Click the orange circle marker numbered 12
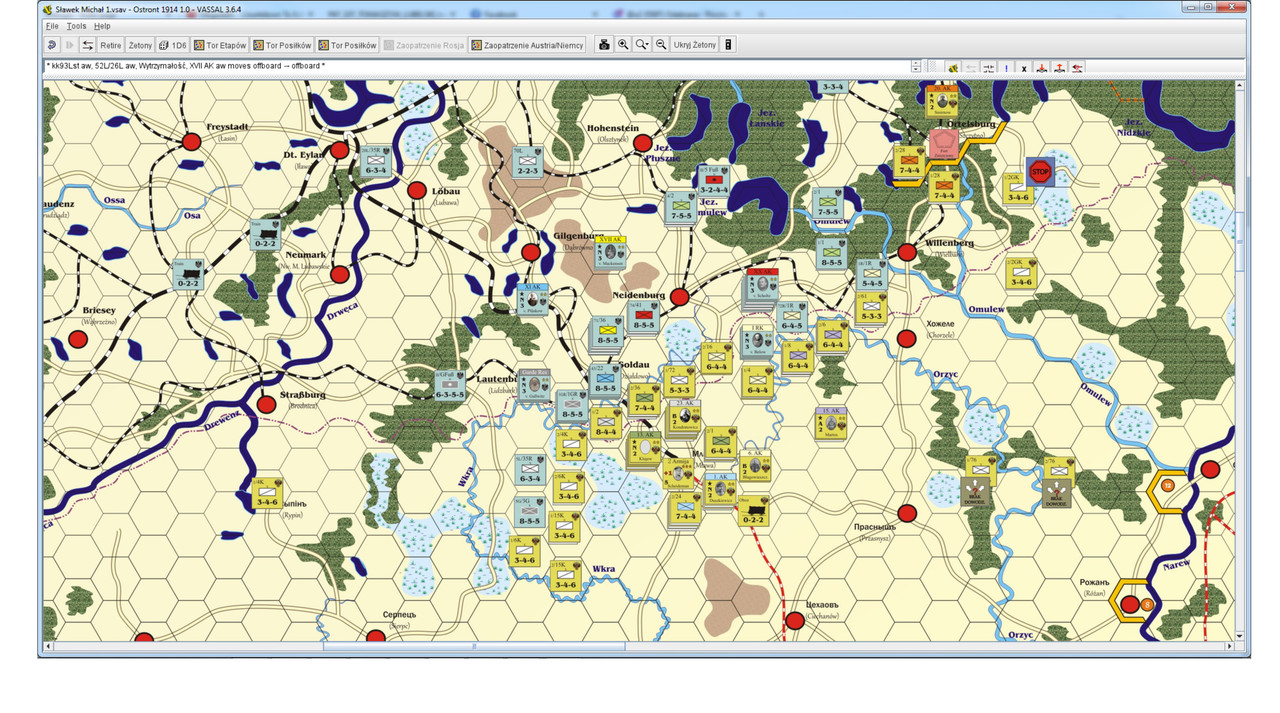 tap(1167, 485)
